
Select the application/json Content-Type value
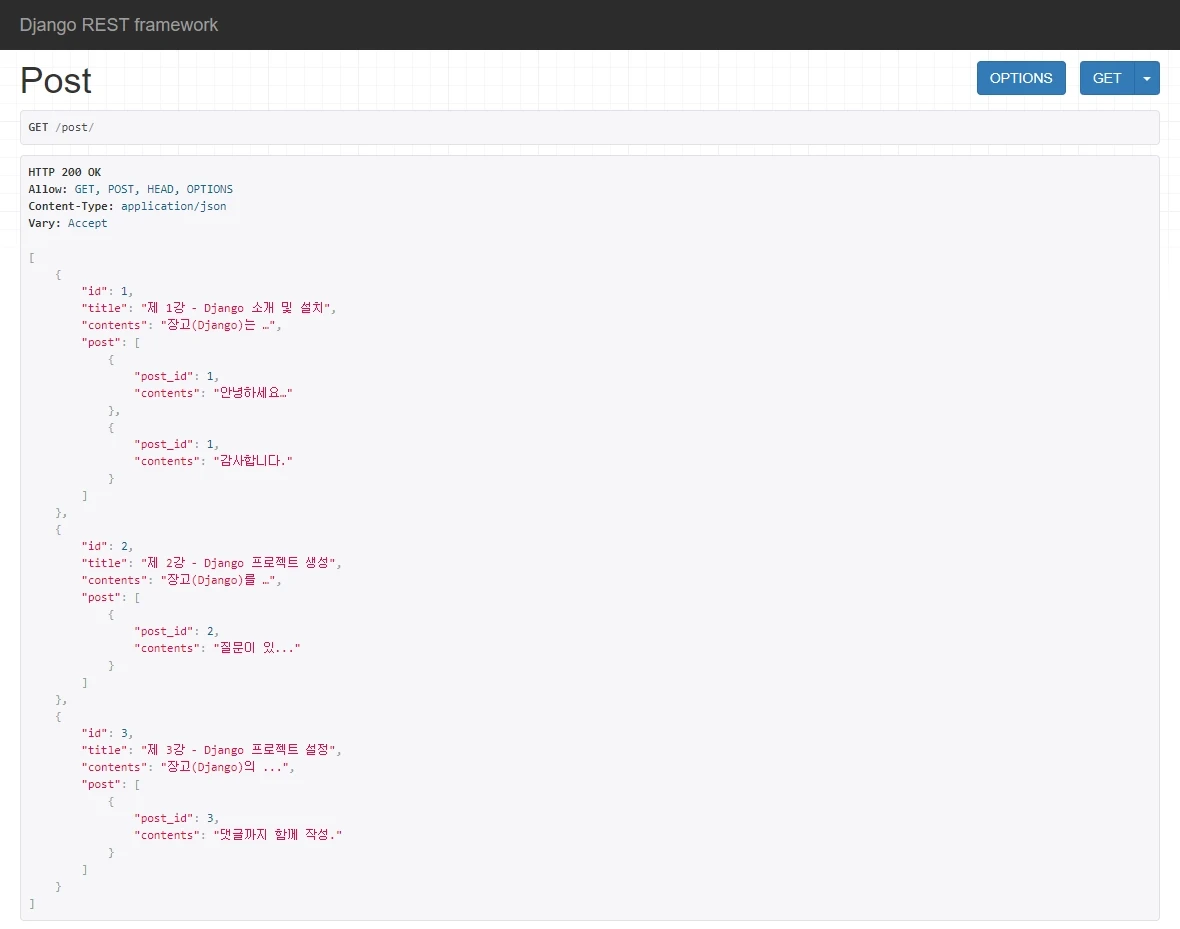tap(173, 206)
